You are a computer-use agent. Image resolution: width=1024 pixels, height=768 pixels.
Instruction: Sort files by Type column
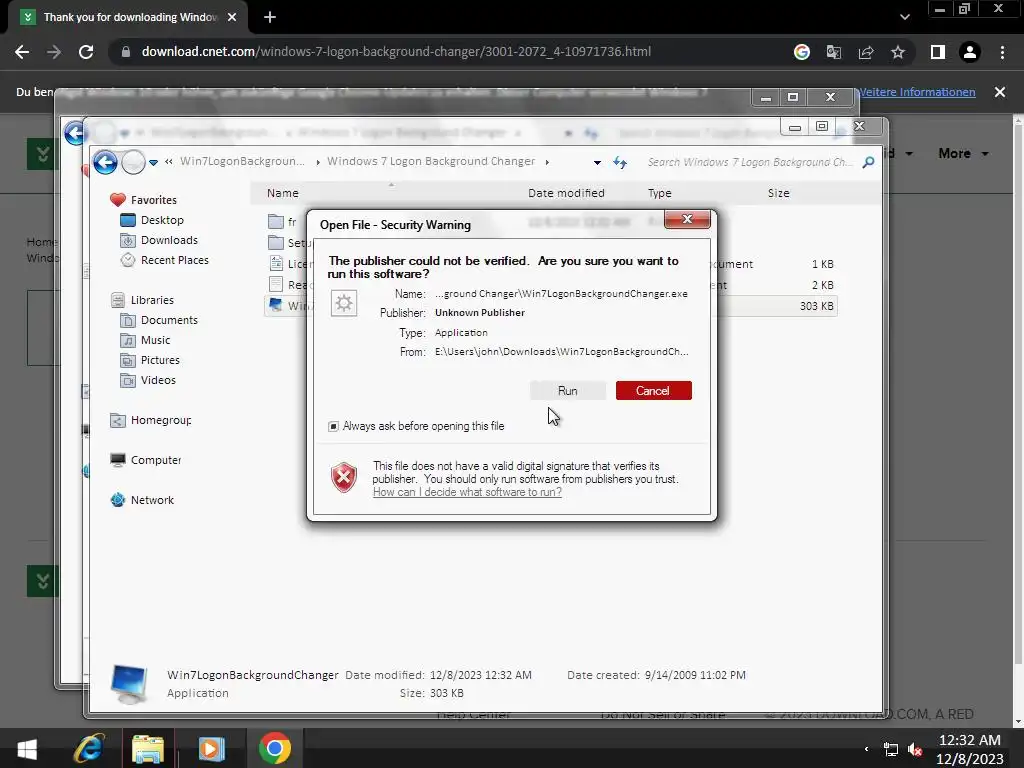tap(659, 193)
